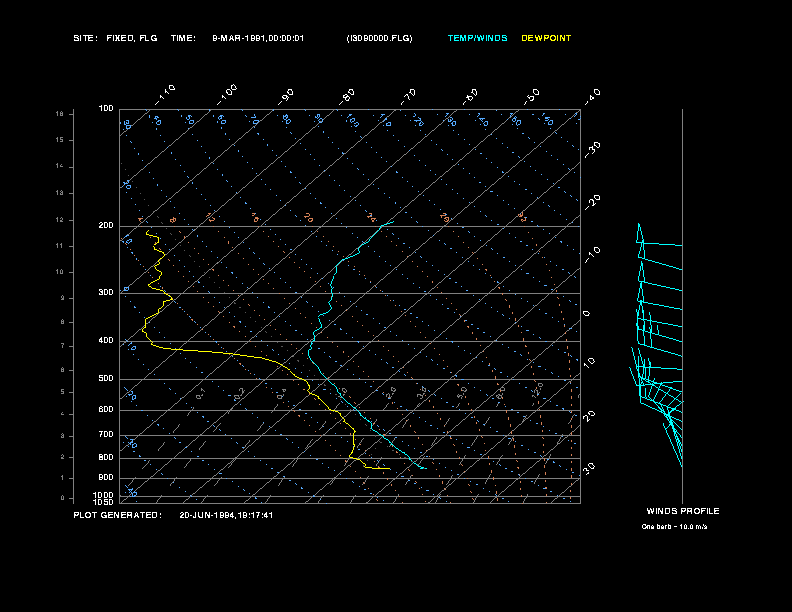Click the 'PLOT GENERATED:' label
Screen dimensions: 792x612
click(118, 515)
